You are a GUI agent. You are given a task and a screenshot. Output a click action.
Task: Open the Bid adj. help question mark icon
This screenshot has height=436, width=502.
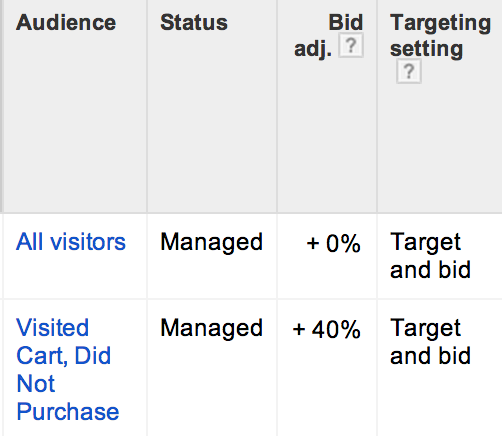(351, 45)
